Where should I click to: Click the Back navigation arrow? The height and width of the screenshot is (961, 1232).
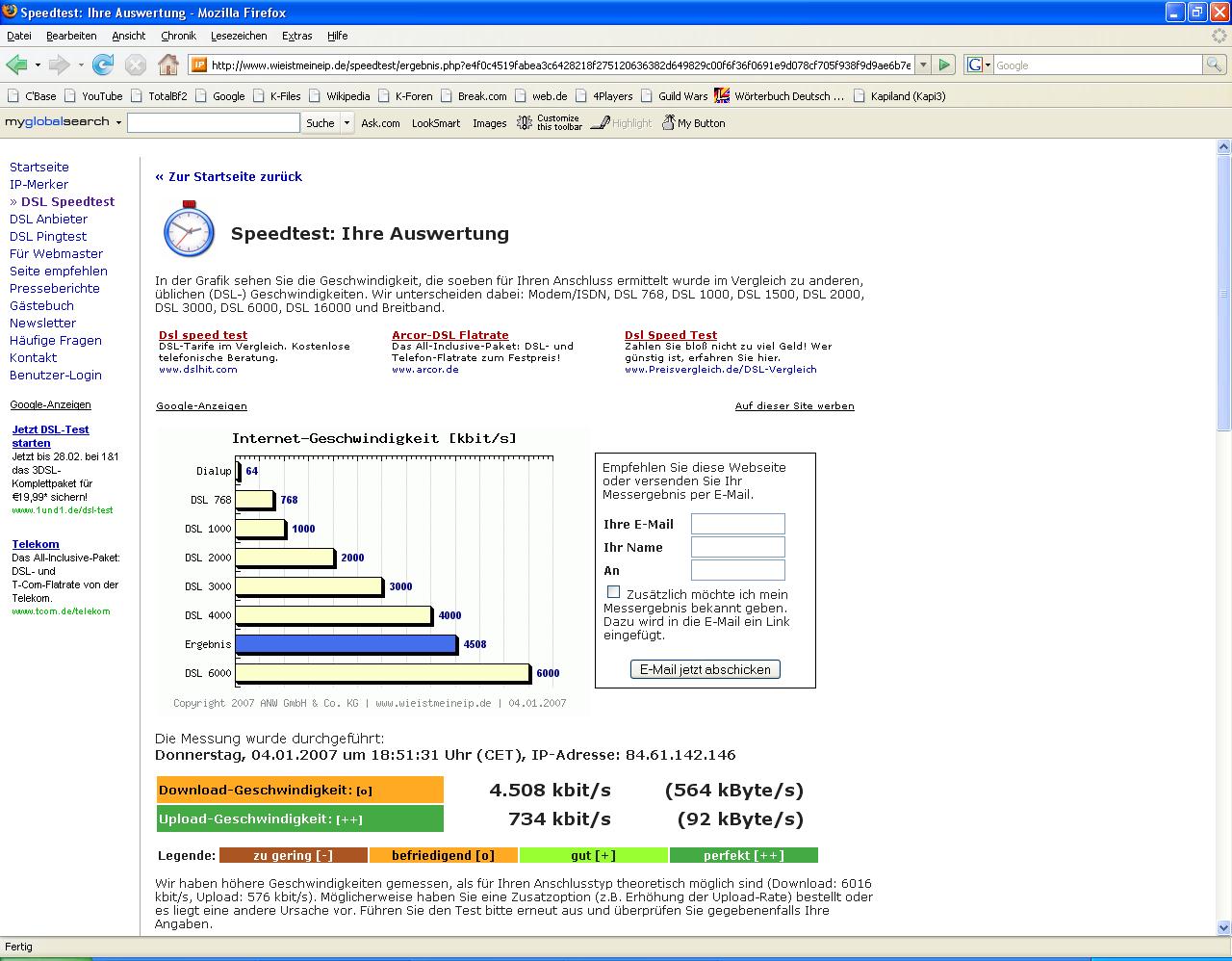(x=16, y=65)
